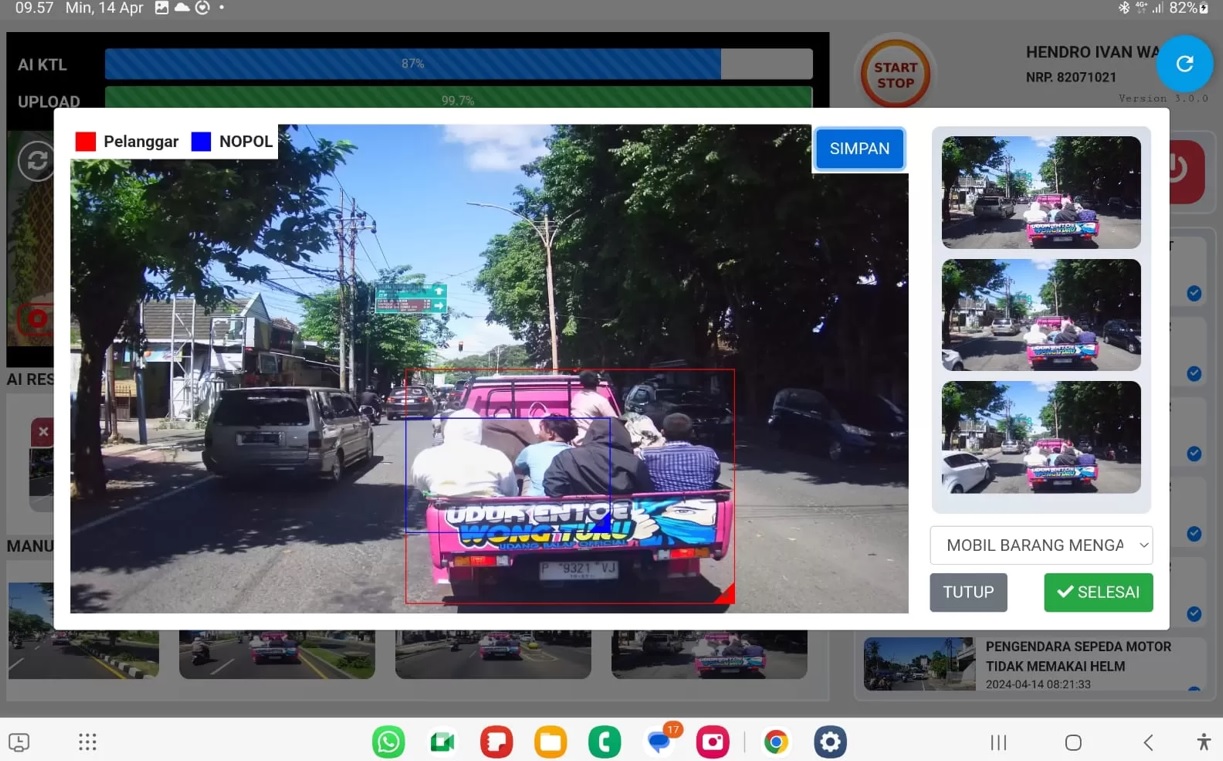Open Messages app with 17 badge
Image resolution: width=1223 pixels, height=761 pixels.
pyautogui.click(x=660, y=741)
